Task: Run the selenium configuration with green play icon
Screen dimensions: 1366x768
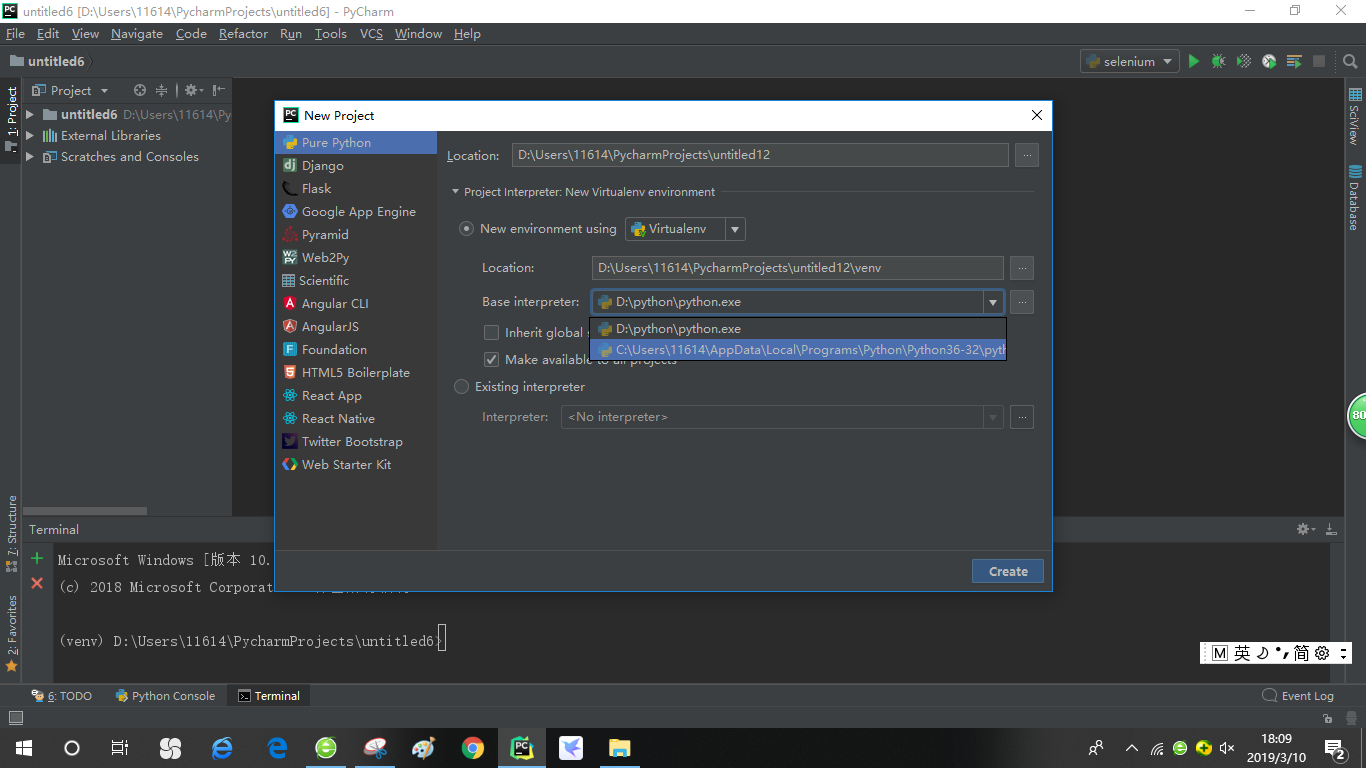Action: coord(1193,61)
